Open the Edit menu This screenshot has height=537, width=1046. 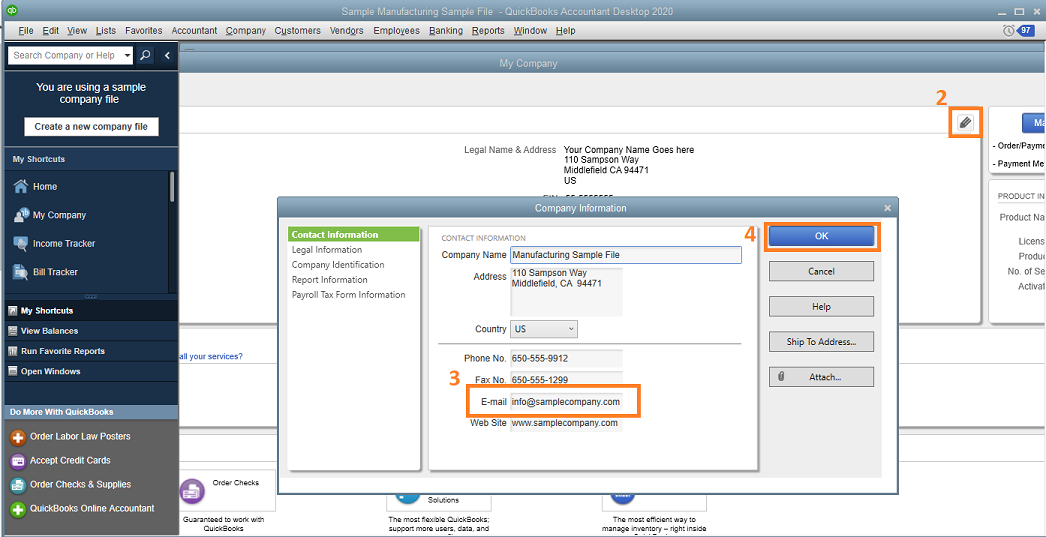(x=50, y=31)
